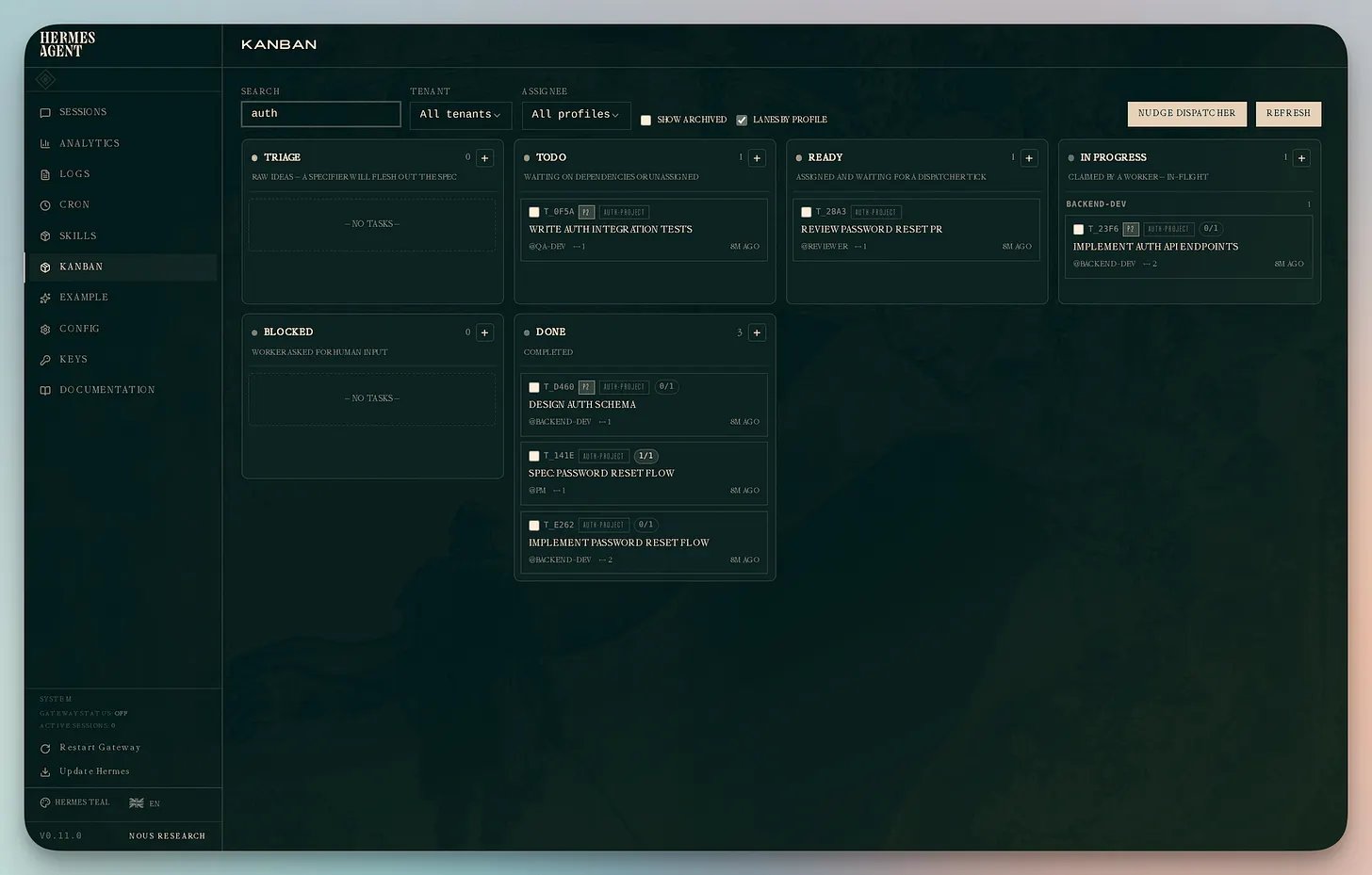Click the Hermes Teal theme palette icon
The height and width of the screenshot is (875, 1372).
coord(45,802)
